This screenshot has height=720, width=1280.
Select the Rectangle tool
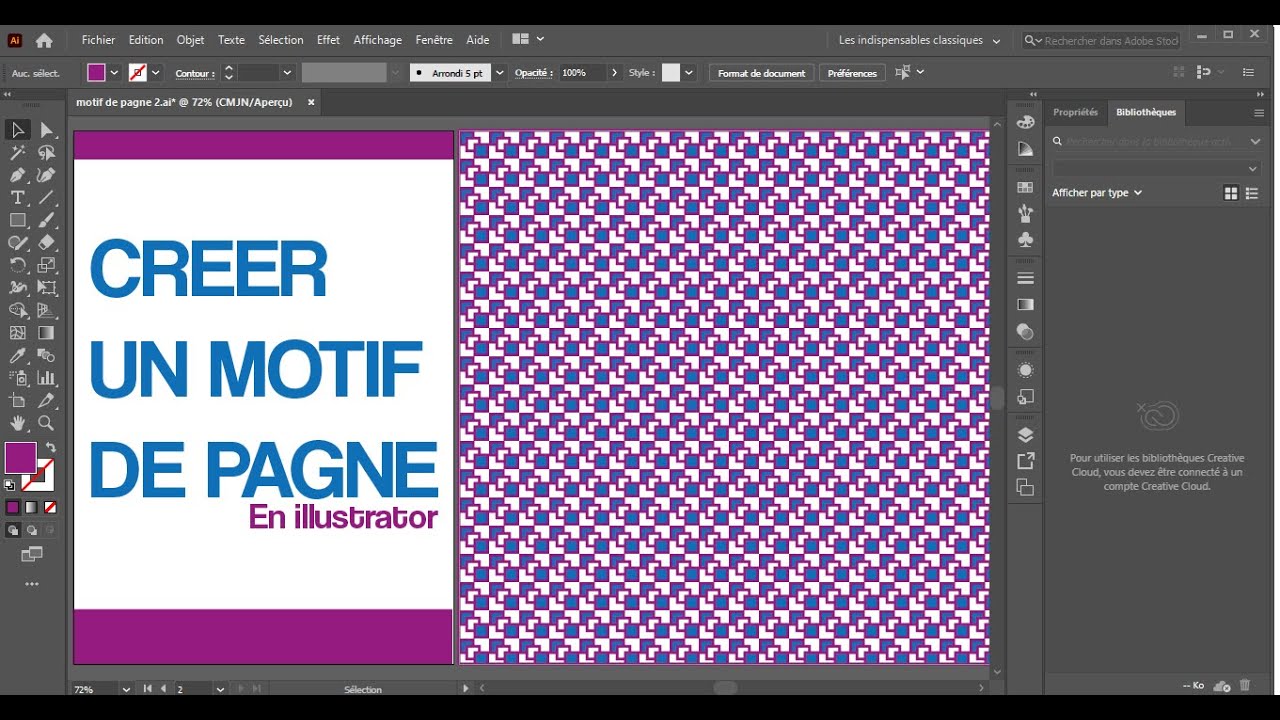17,220
